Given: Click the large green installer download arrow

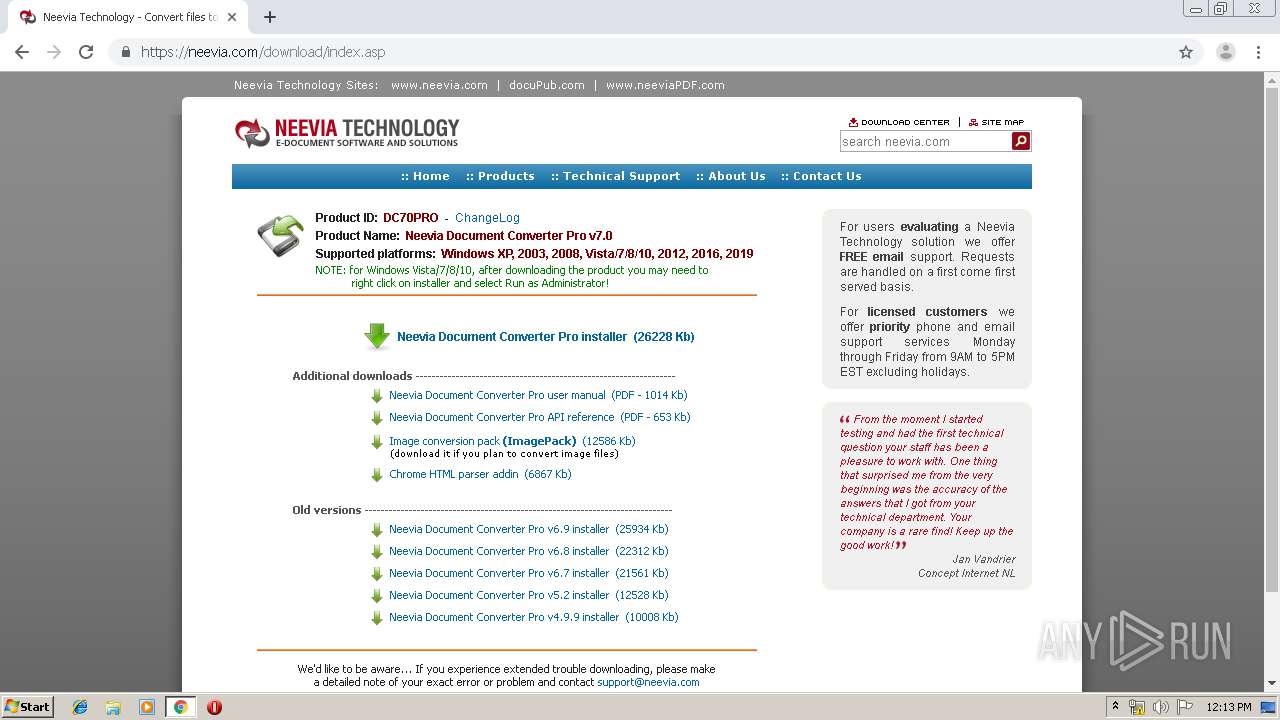Looking at the screenshot, I should tap(377, 336).
